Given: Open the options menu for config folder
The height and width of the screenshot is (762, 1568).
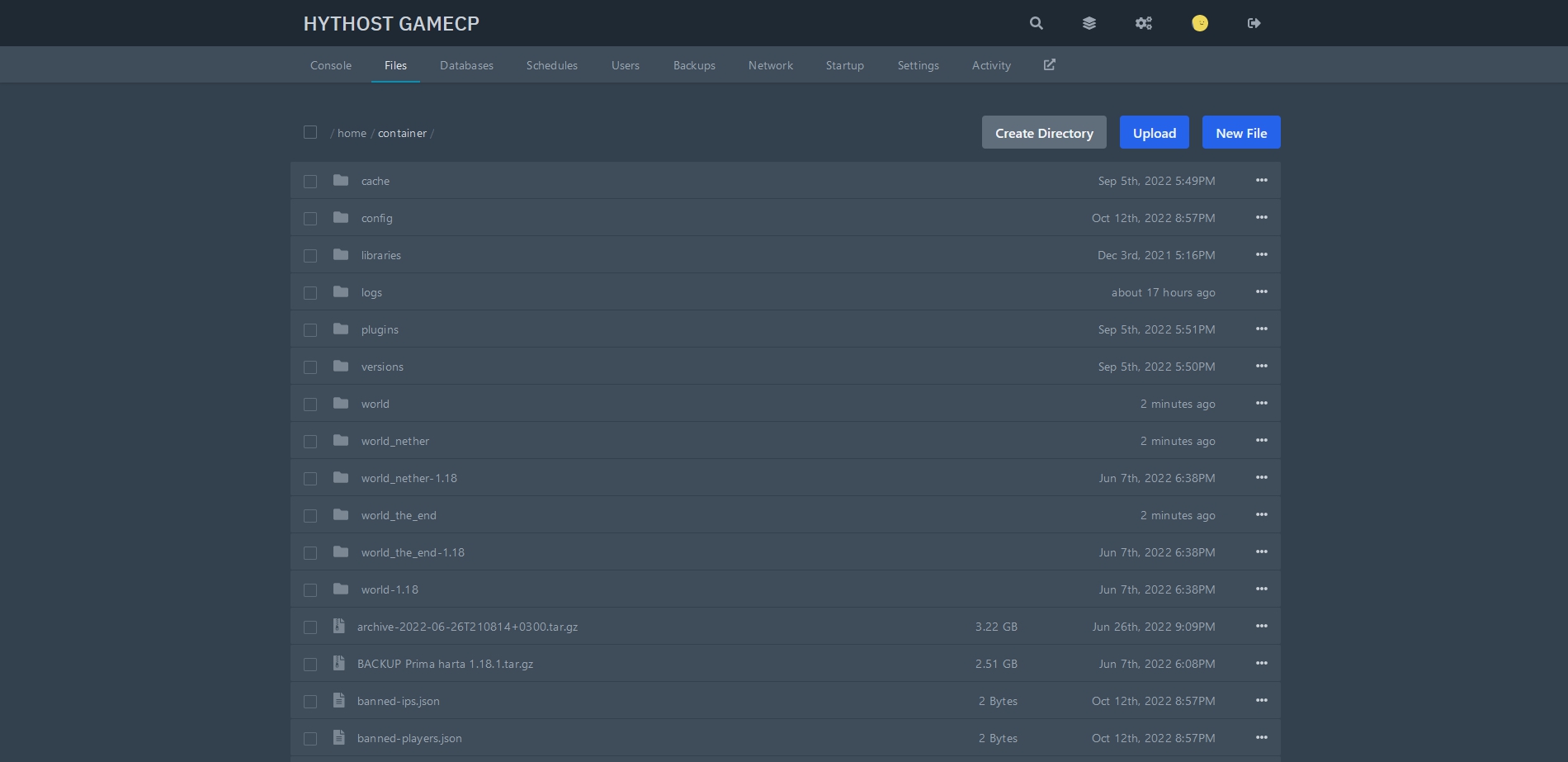Looking at the screenshot, I should [x=1261, y=218].
